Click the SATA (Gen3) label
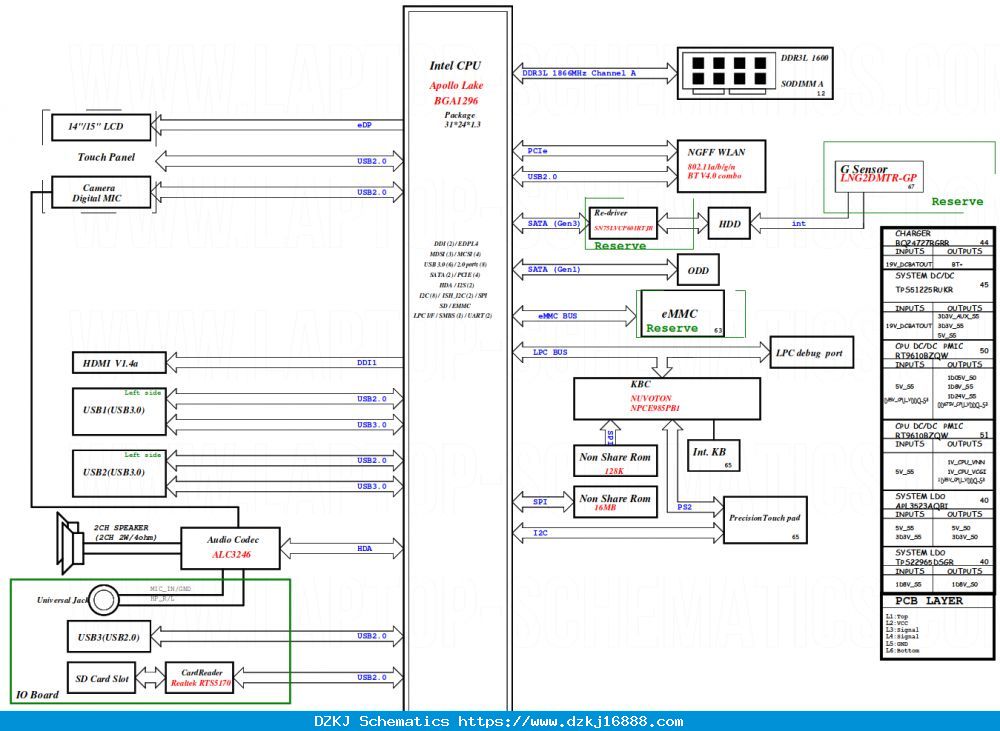 (554, 223)
